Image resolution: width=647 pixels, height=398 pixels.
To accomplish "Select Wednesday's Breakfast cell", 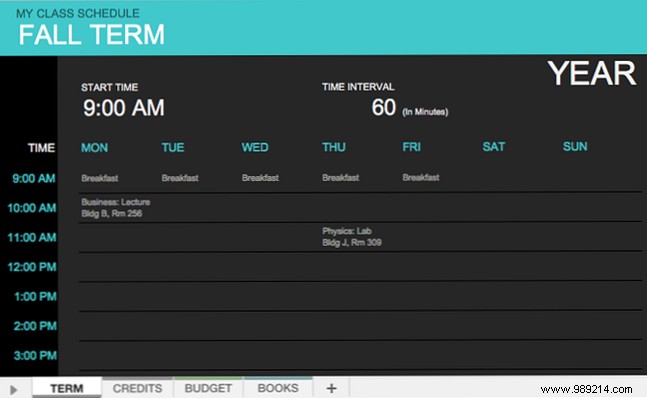I will (260, 178).
